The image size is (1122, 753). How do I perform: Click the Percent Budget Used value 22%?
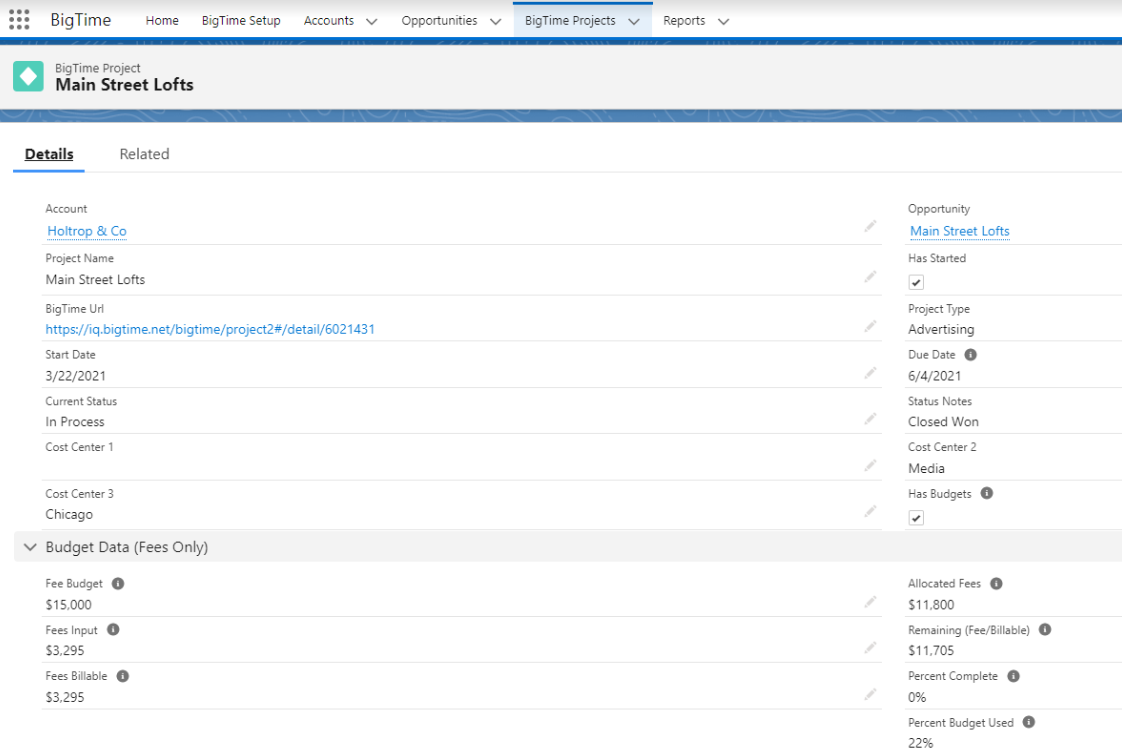[920, 743]
